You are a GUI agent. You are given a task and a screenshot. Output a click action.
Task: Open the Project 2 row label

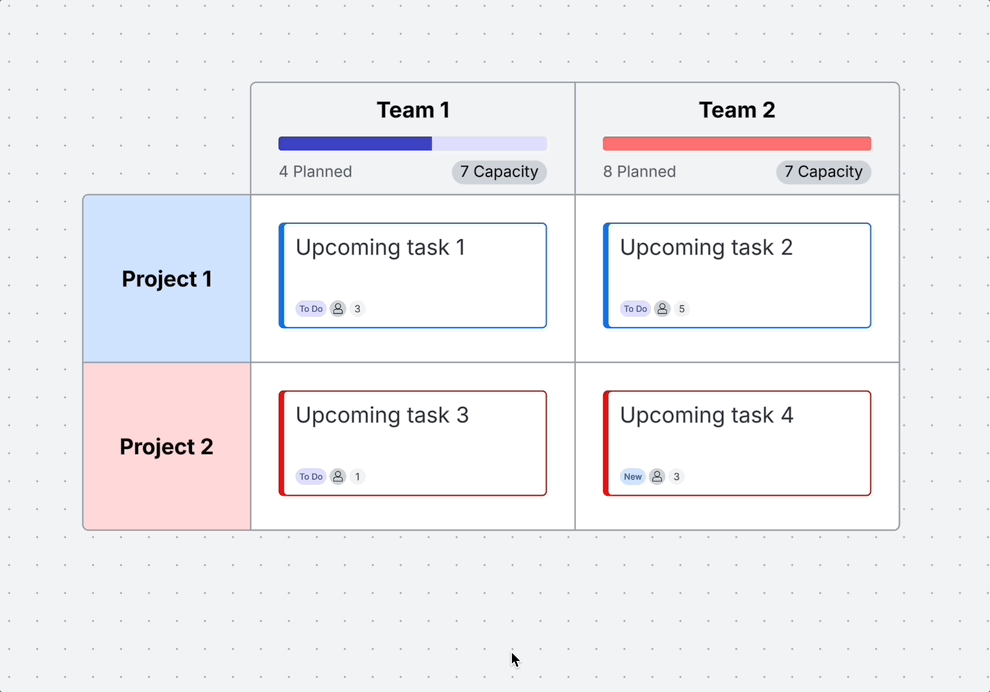pyautogui.click(x=166, y=447)
